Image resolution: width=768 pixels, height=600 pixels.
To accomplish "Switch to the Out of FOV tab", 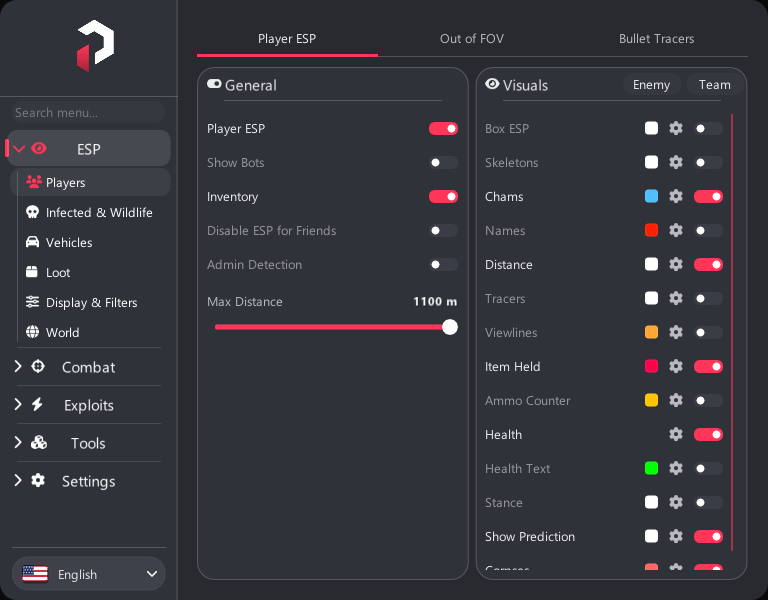I will pos(472,39).
